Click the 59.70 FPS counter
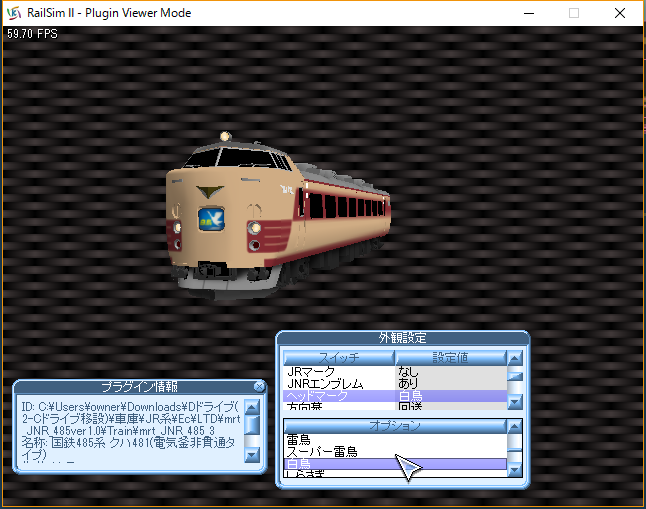This screenshot has width=646, height=509. (32, 34)
